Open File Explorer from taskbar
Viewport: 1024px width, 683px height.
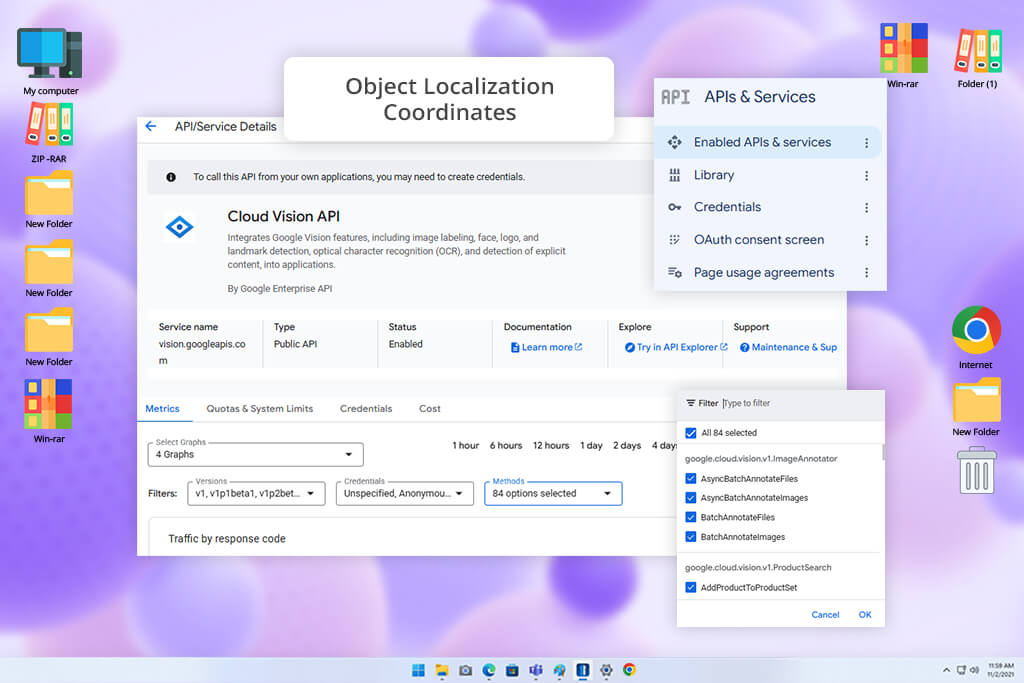click(x=442, y=670)
